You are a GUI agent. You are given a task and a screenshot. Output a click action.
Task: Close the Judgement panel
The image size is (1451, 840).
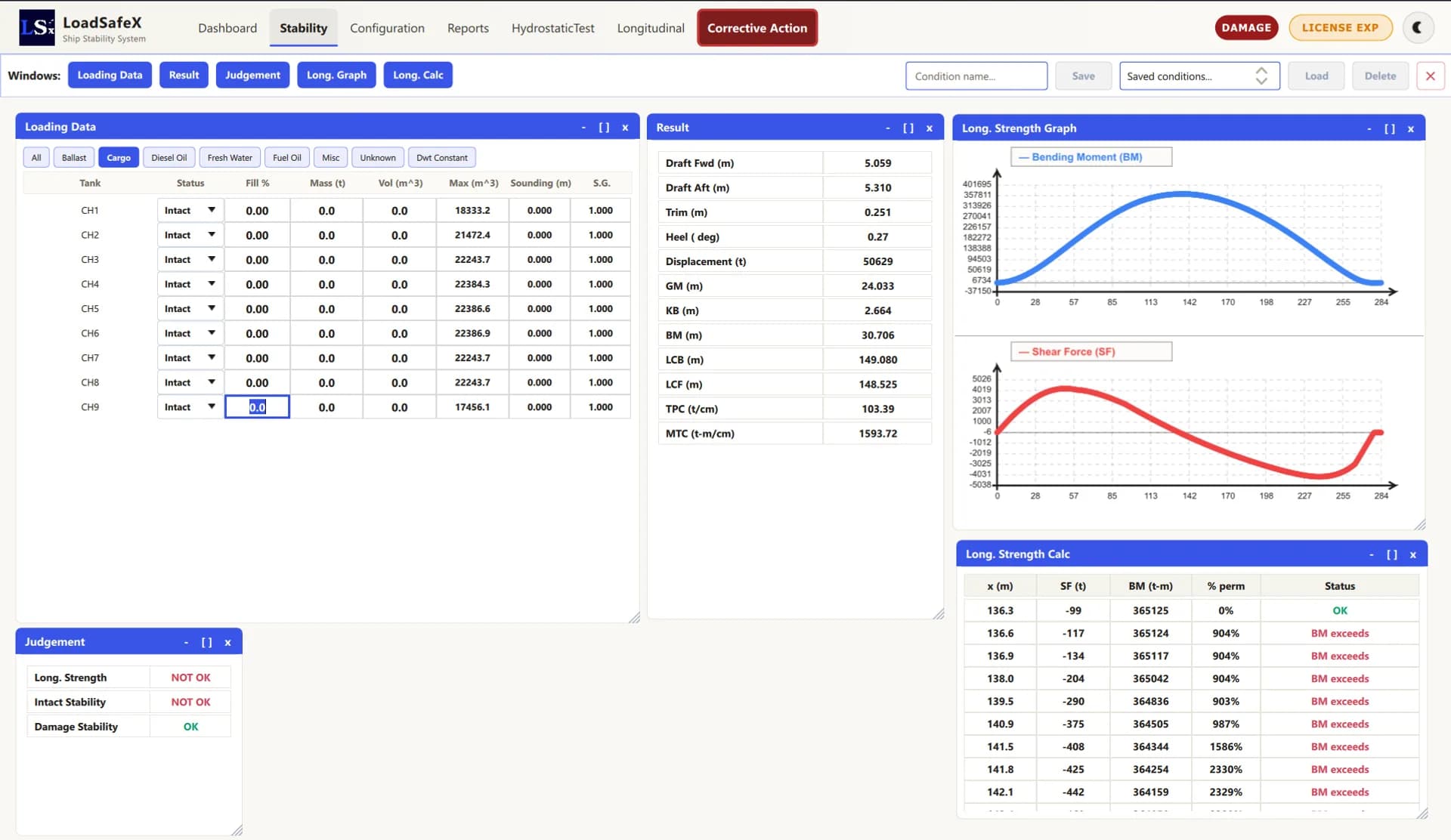point(227,642)
